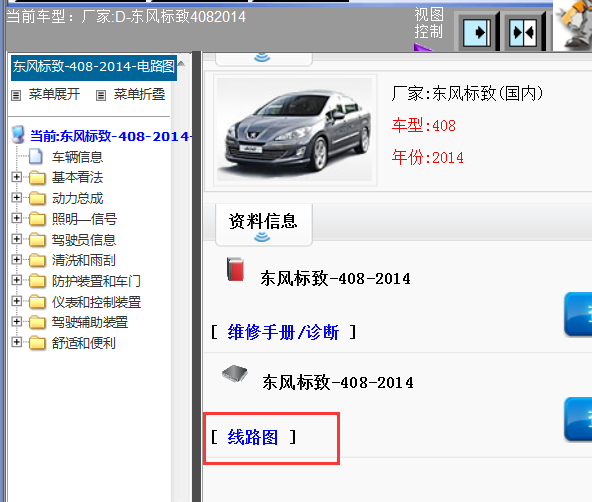
Task: Click the right-arrow view control icon
Action: point(476,32)
